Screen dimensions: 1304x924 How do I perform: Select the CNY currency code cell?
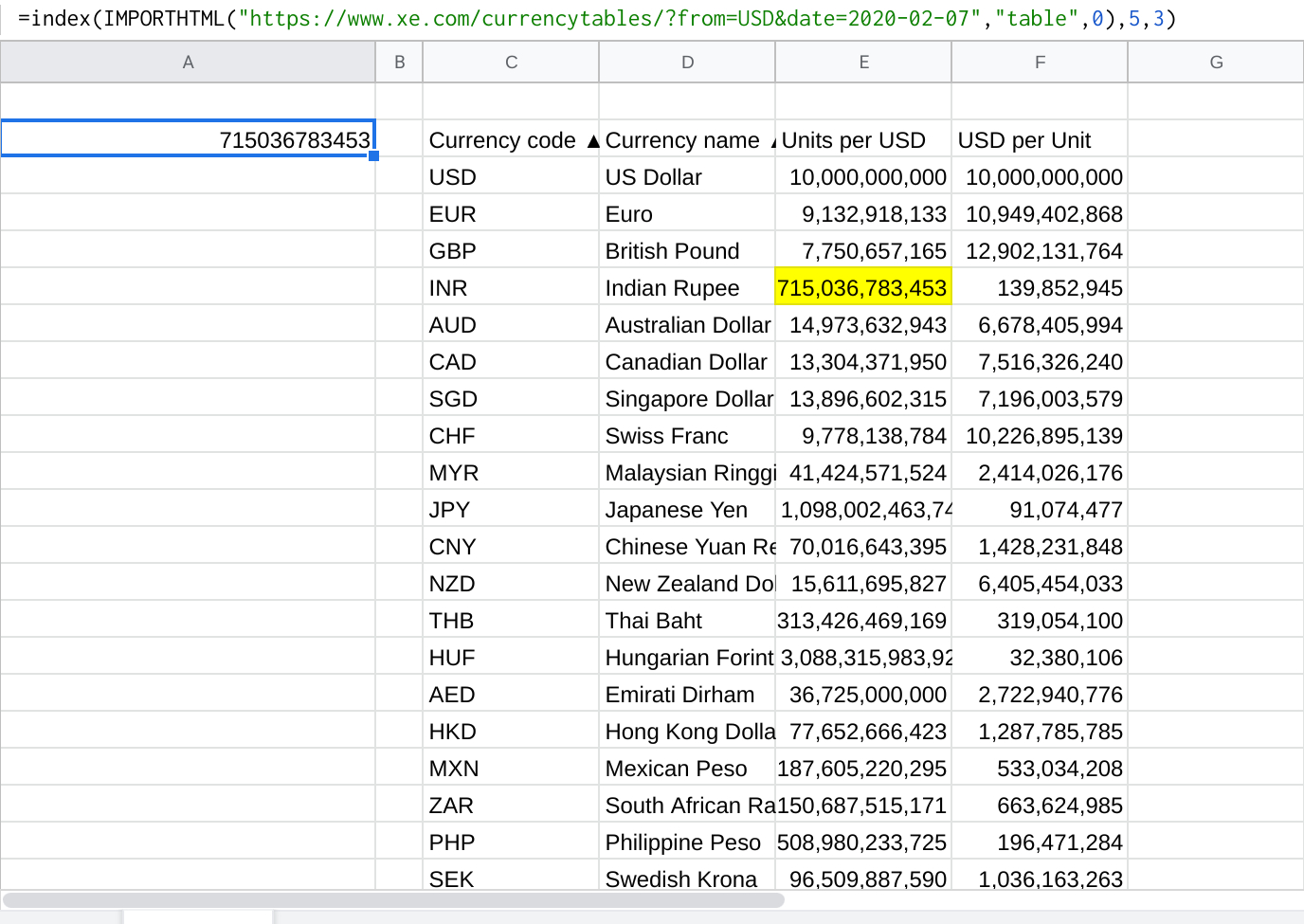coord(511,545)
